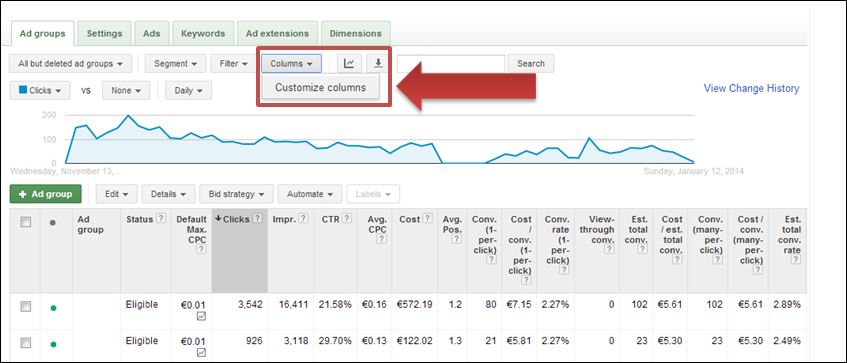Switch to the Settings tab
This screenshot has height=363, width=847.
click(x=104, y=33)
